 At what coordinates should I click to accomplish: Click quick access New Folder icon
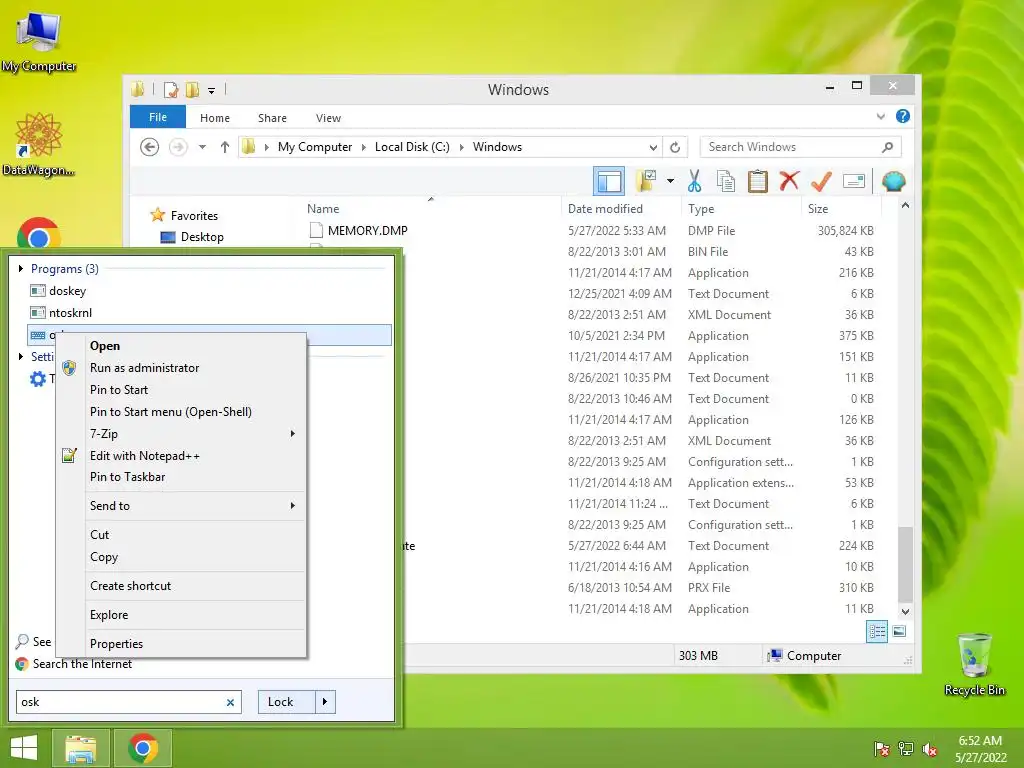(192, 89)
